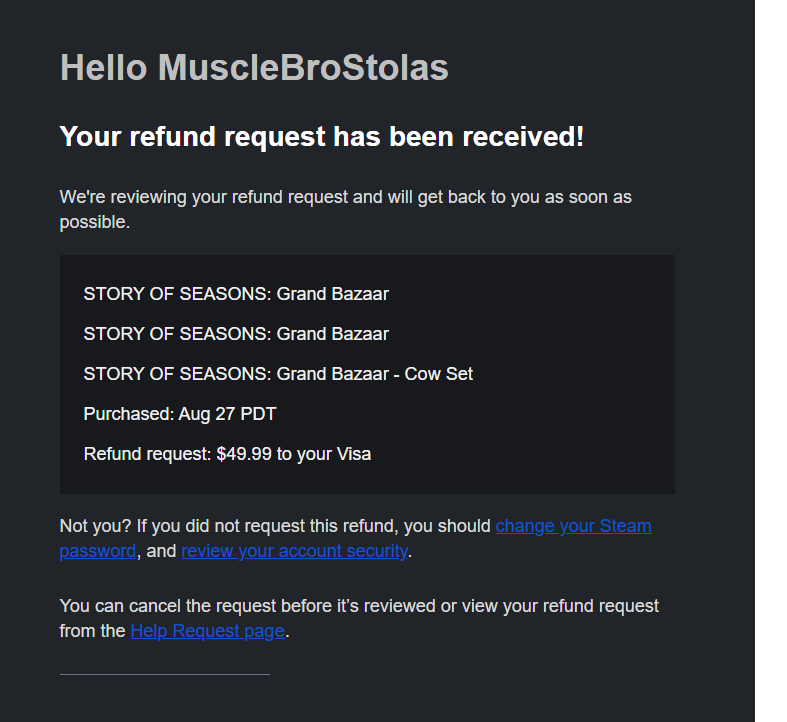Click the white margin right of the email

pyautogui.click(x=770, y=360)
